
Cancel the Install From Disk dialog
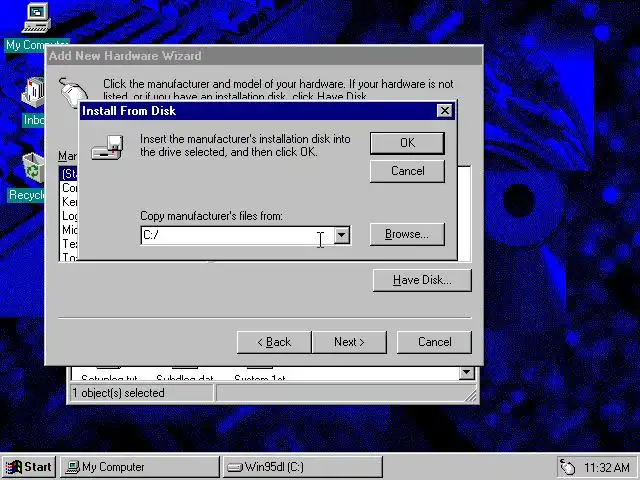coord(407,171)
